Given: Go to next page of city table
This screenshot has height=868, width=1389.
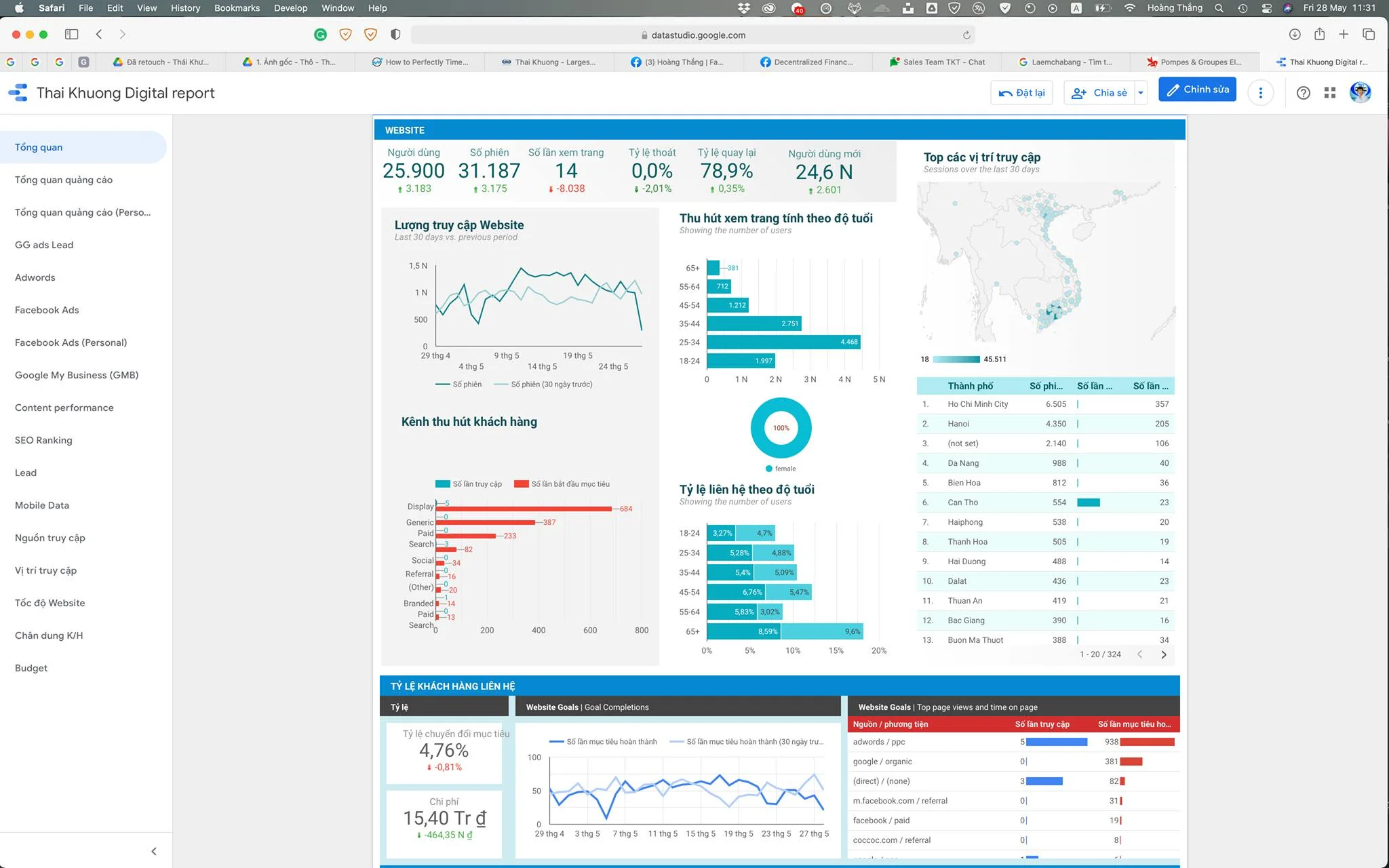Looking at the screenshot, I should click(1164, 654).
